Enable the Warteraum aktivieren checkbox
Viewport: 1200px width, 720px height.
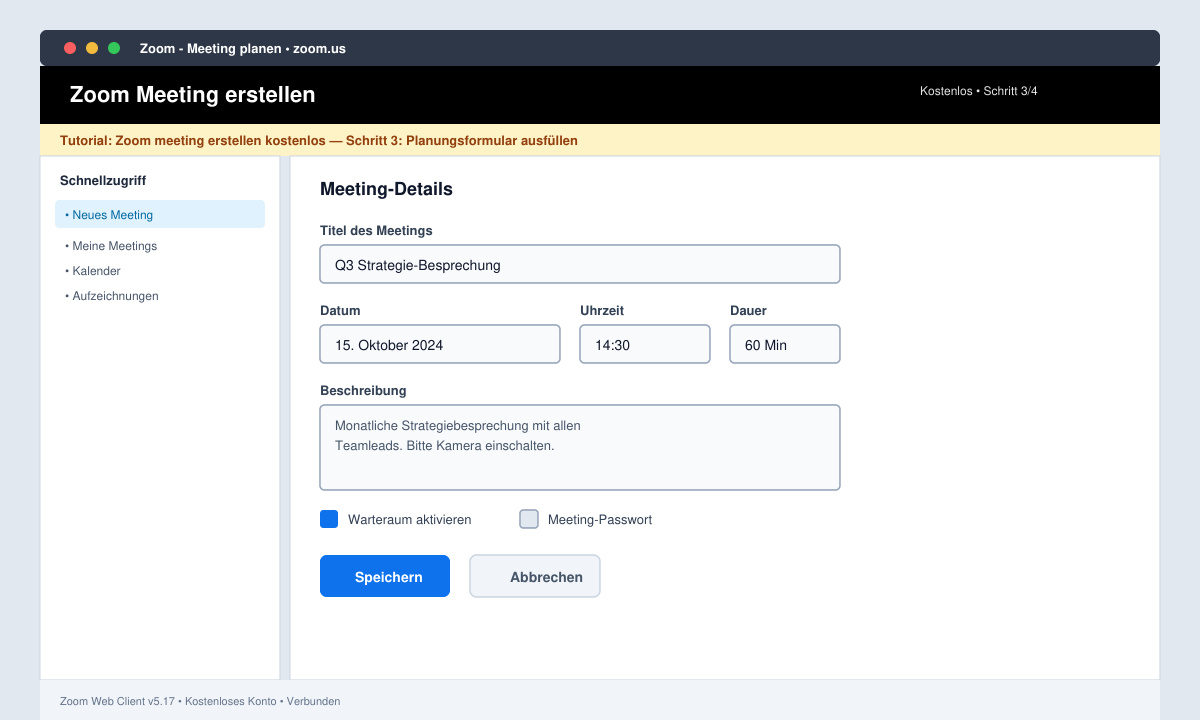(x=329, y=519)
